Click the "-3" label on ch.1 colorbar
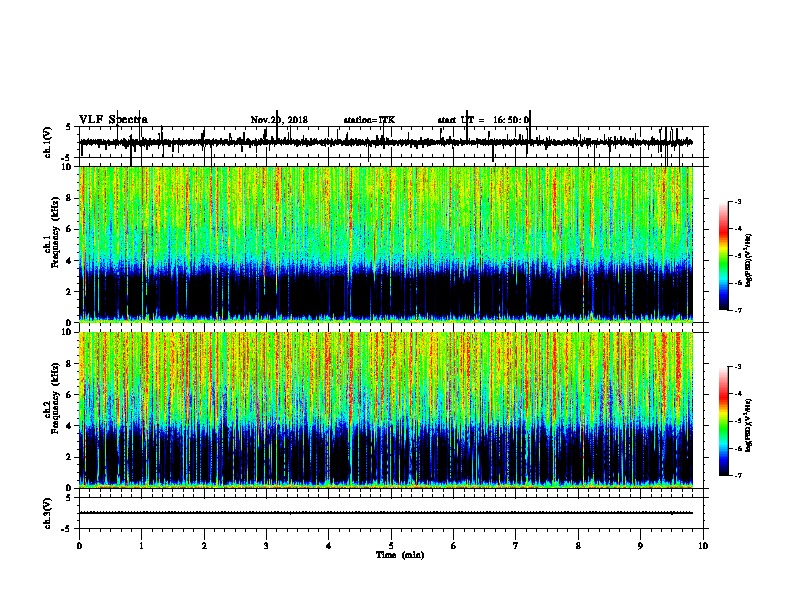 click(x=738, y=202)
